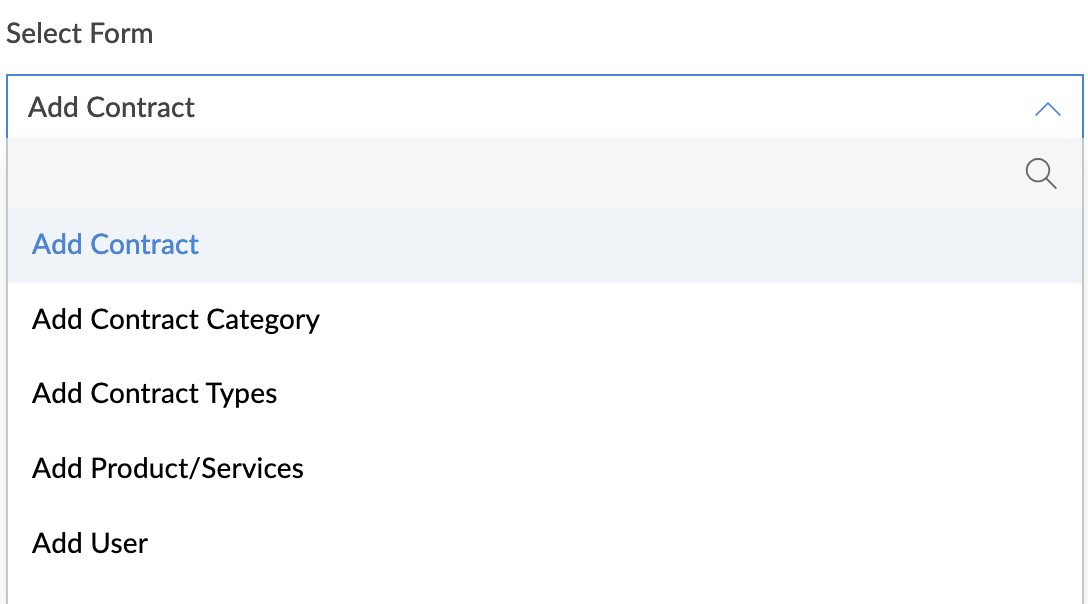Focus the dropdown search input field

pyautogui.click(x=513, y=174)
